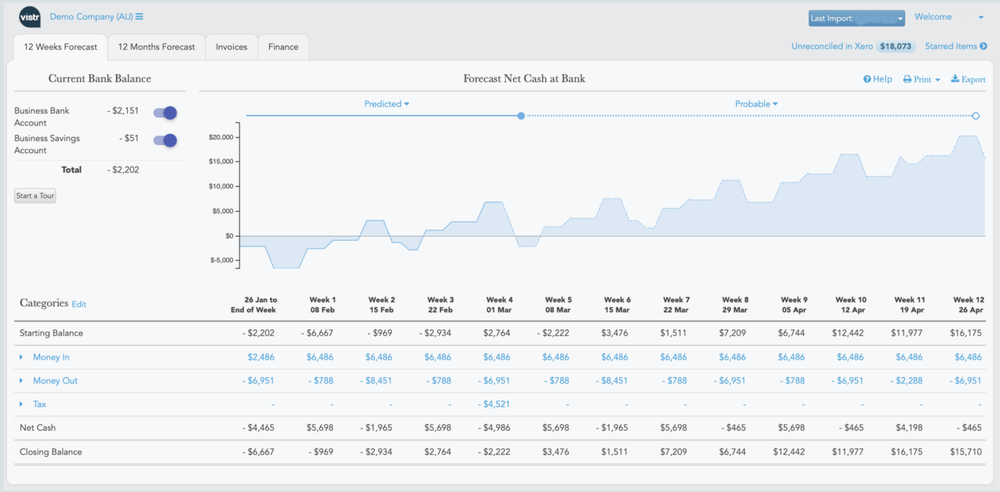Click the Predicted range slider handle

[521, 116]
